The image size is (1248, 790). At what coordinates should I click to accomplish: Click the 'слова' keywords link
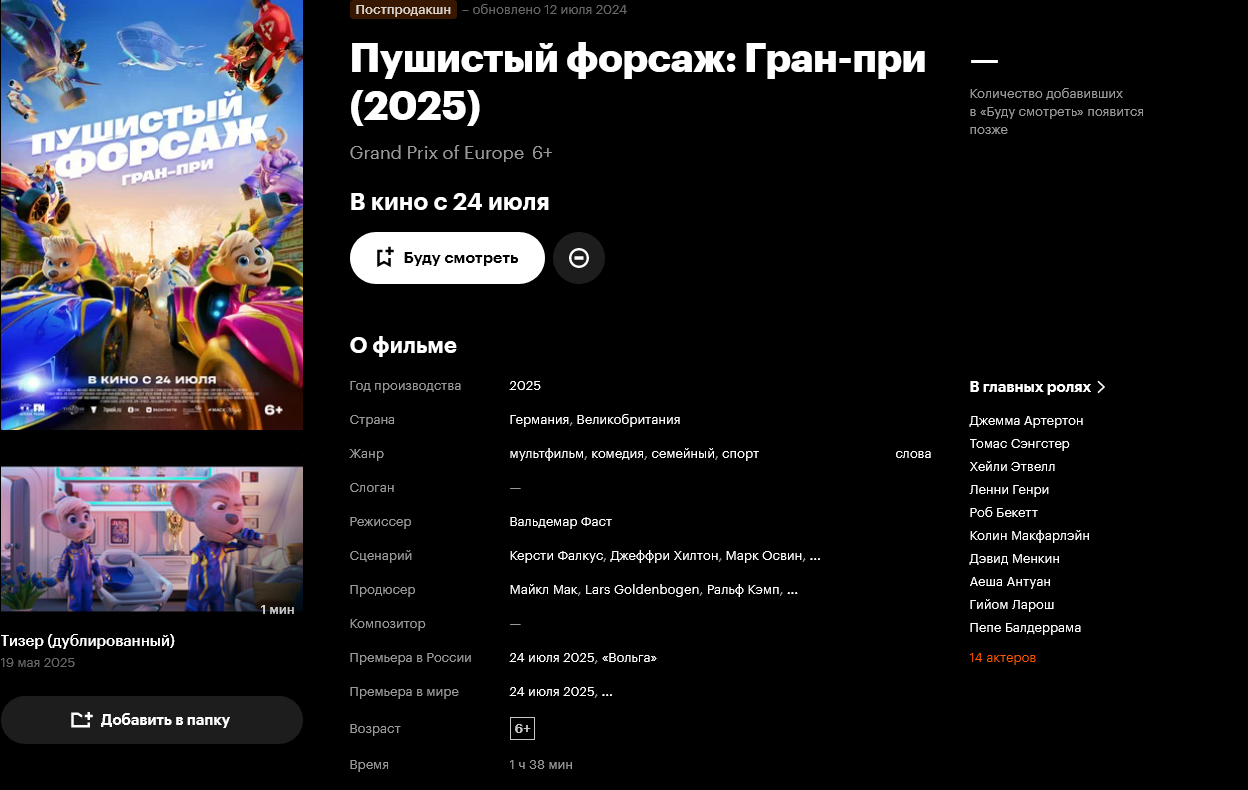click(x=913, y=454)
